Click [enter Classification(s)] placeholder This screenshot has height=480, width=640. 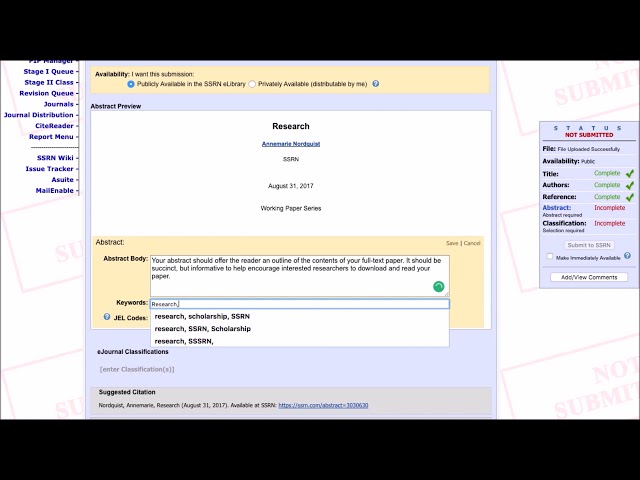coord(137,369)
